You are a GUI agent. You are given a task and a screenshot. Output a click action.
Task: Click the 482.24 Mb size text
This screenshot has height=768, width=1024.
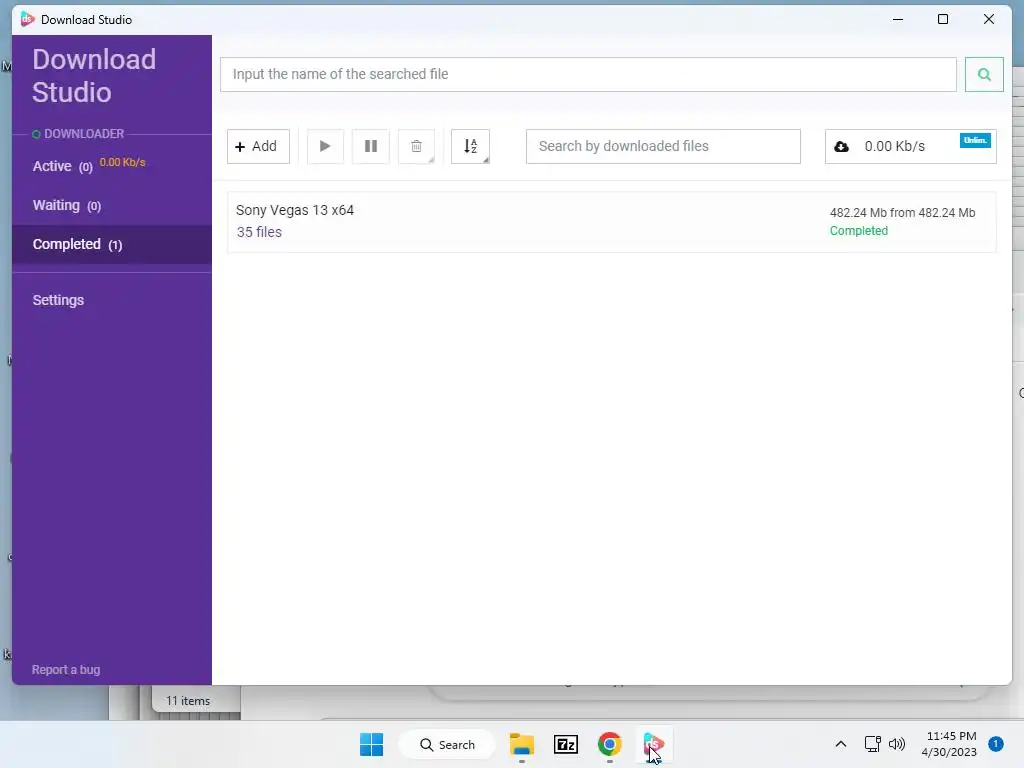point(902,213)
